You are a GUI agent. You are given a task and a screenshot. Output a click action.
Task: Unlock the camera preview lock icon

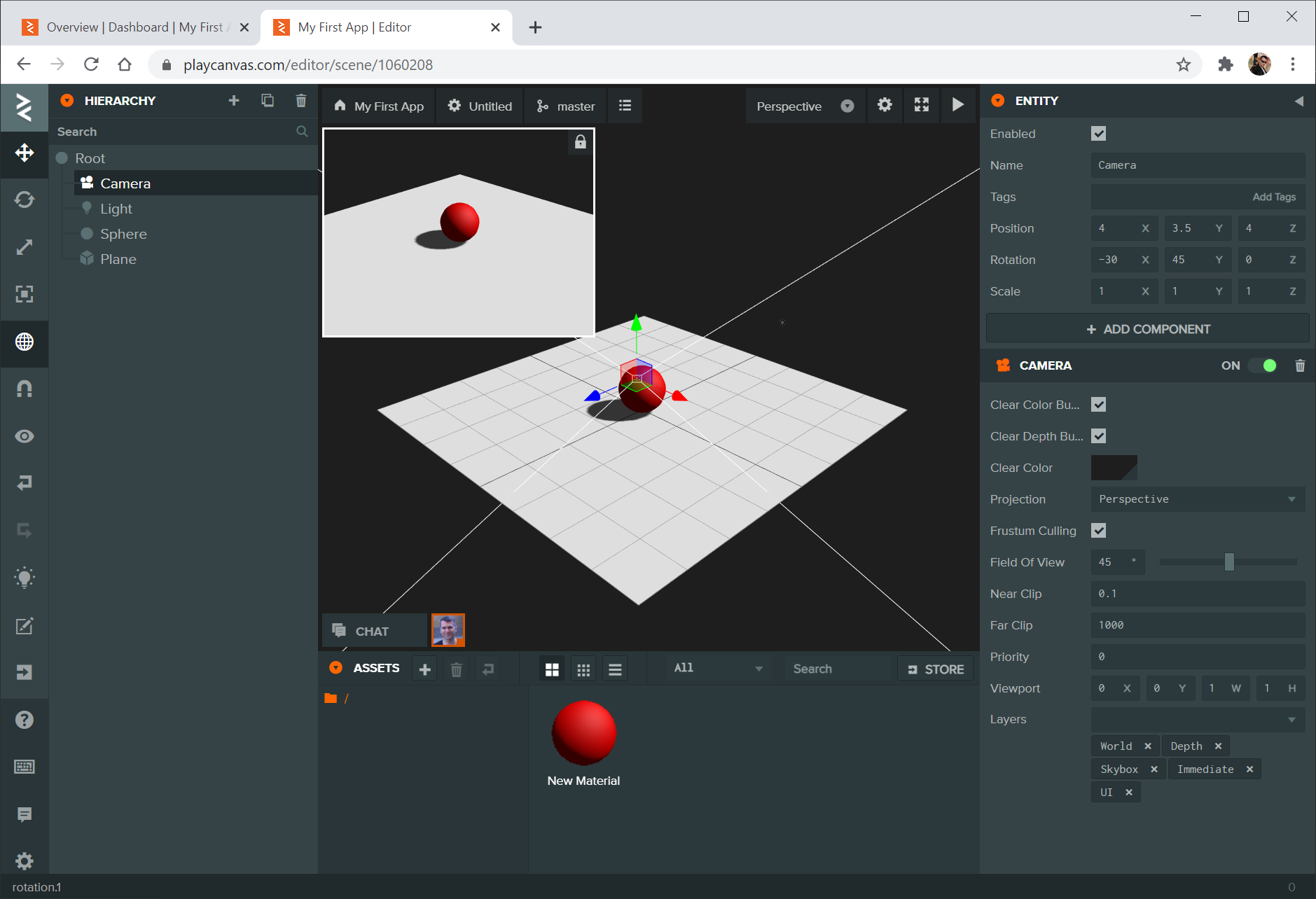coord(580,142)
